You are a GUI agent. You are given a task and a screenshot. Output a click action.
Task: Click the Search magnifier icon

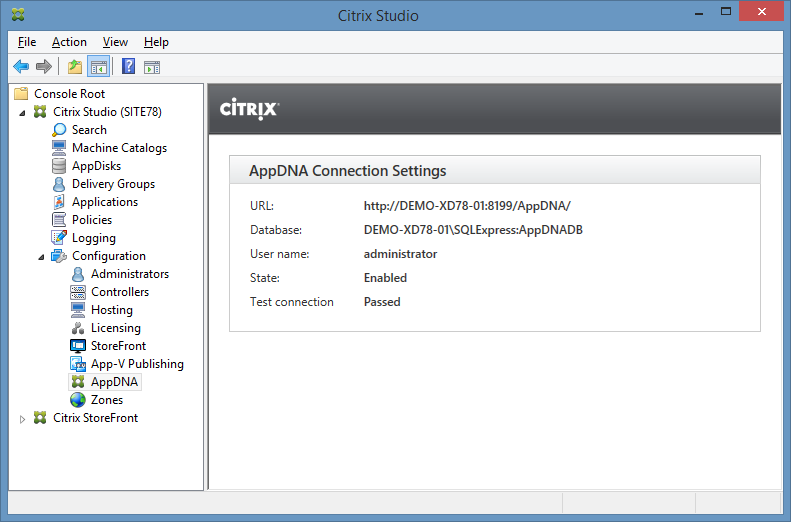pos(59,130)
